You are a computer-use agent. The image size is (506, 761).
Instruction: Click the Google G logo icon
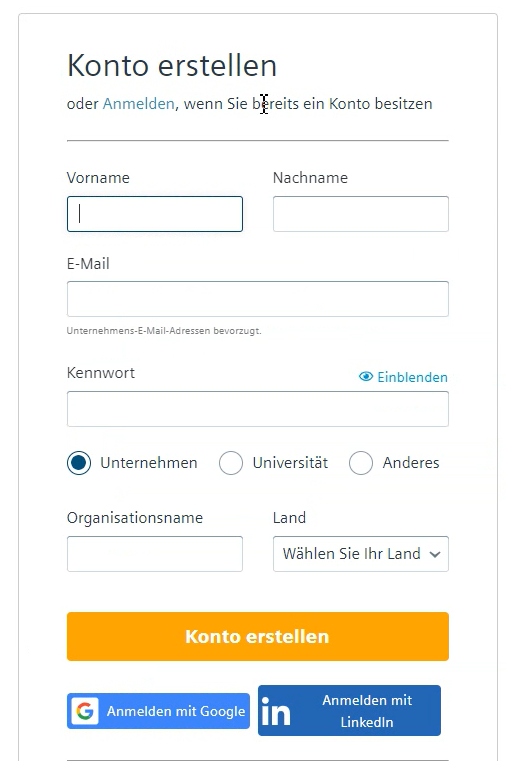pyautogui.click(x=85, y=711)
